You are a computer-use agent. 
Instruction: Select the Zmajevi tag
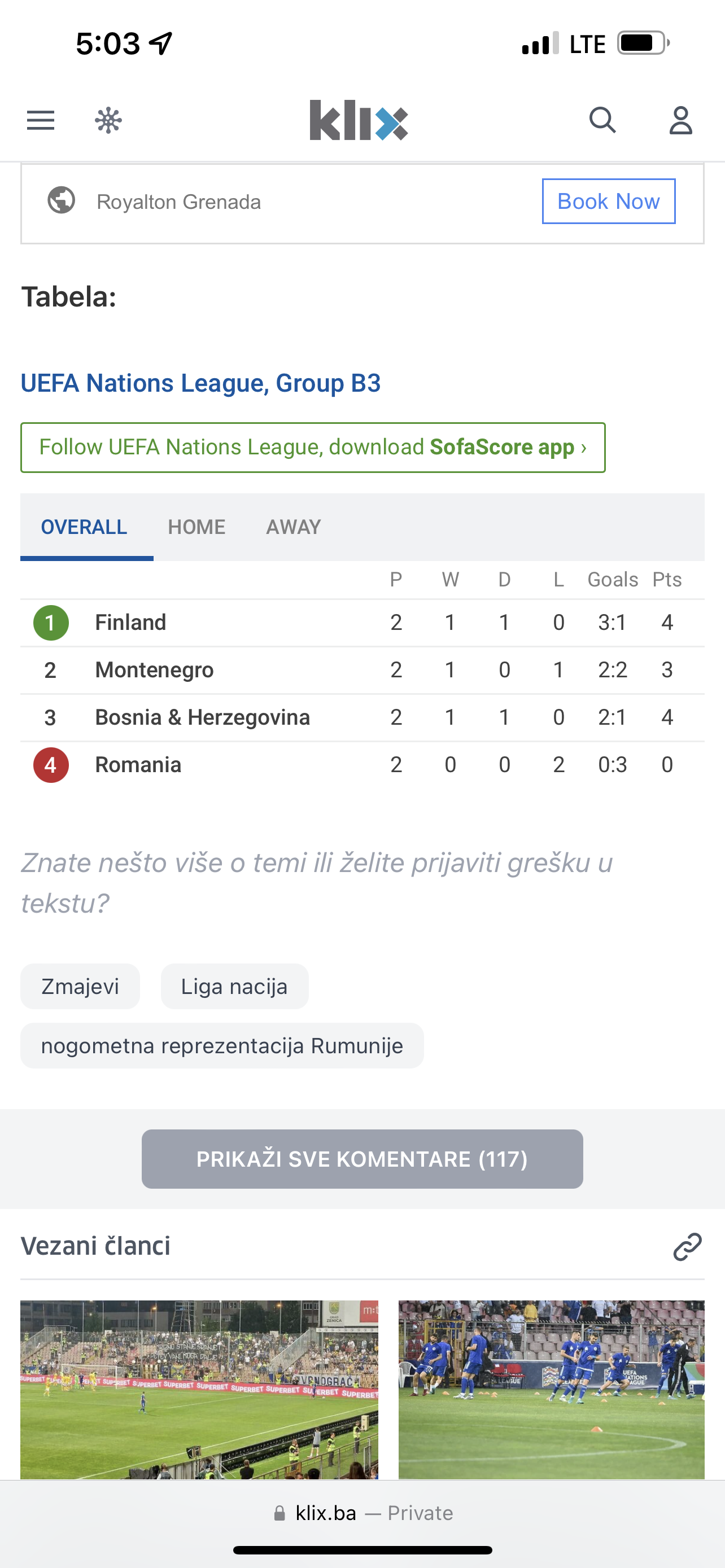tap(80, 986)
